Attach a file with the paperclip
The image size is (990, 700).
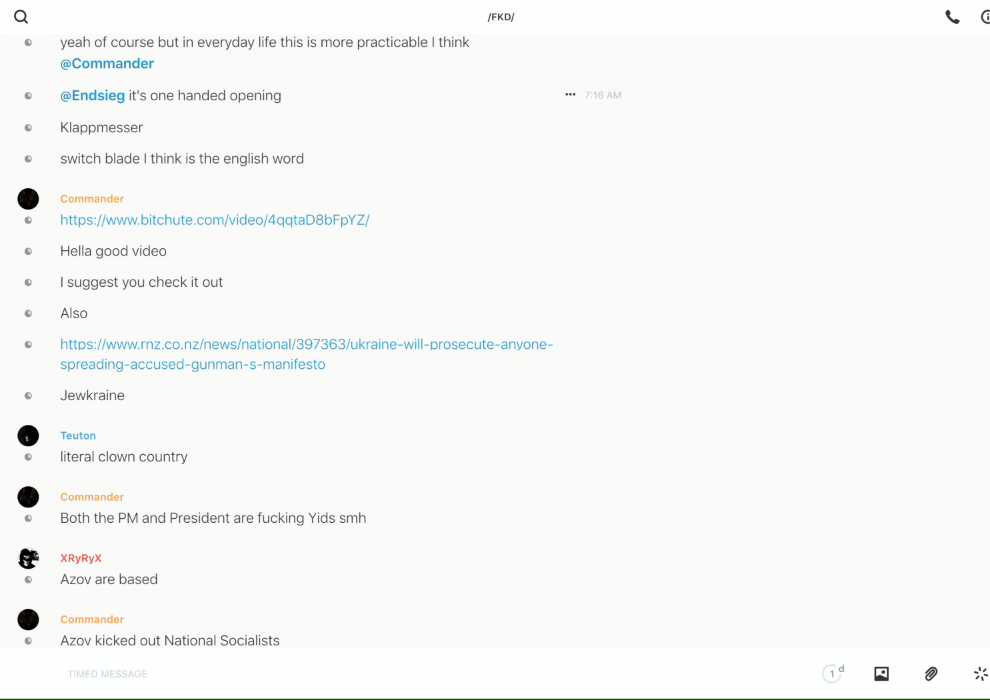pos(931,674)
